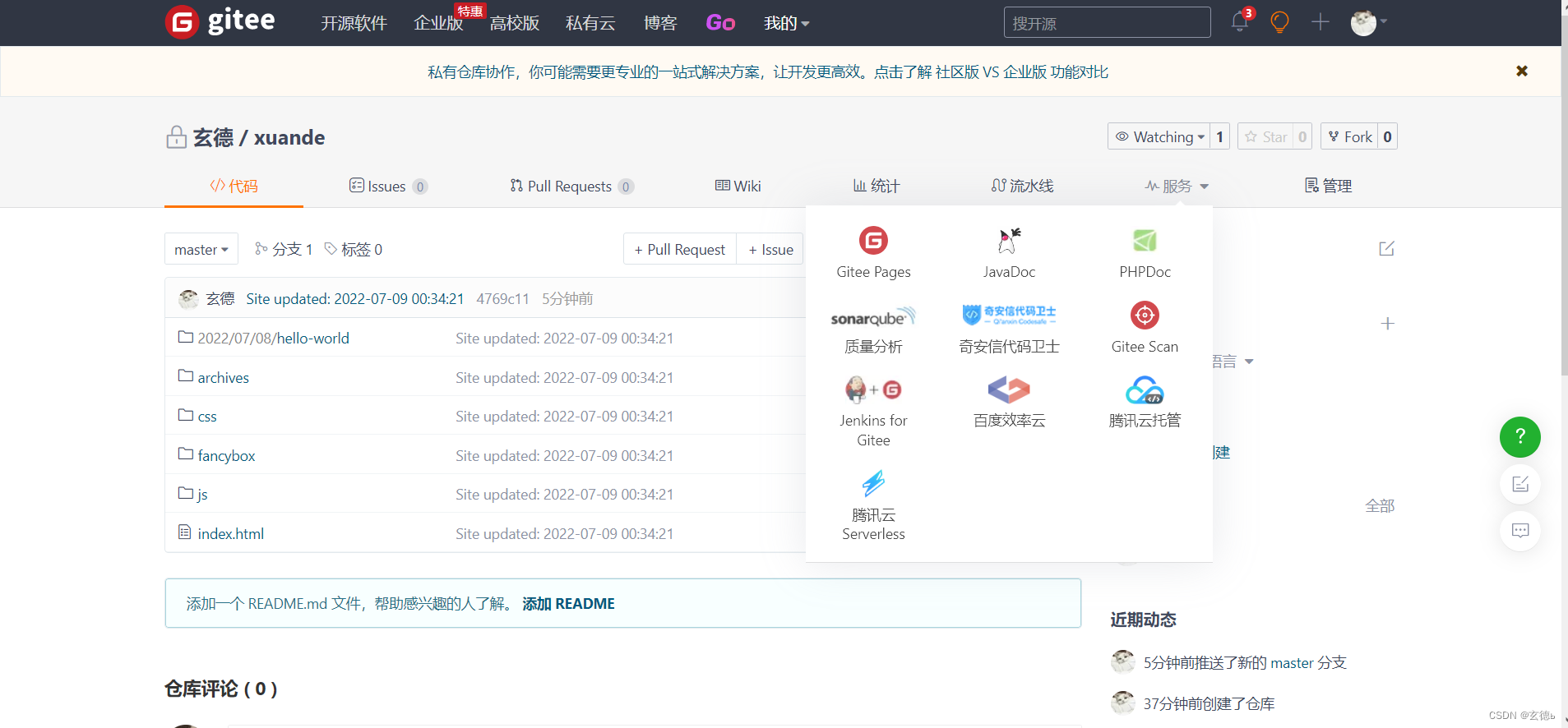Expand the 服务 dropdown tab
This screenshot has width=1568, height=728.
coord(1177,186)
